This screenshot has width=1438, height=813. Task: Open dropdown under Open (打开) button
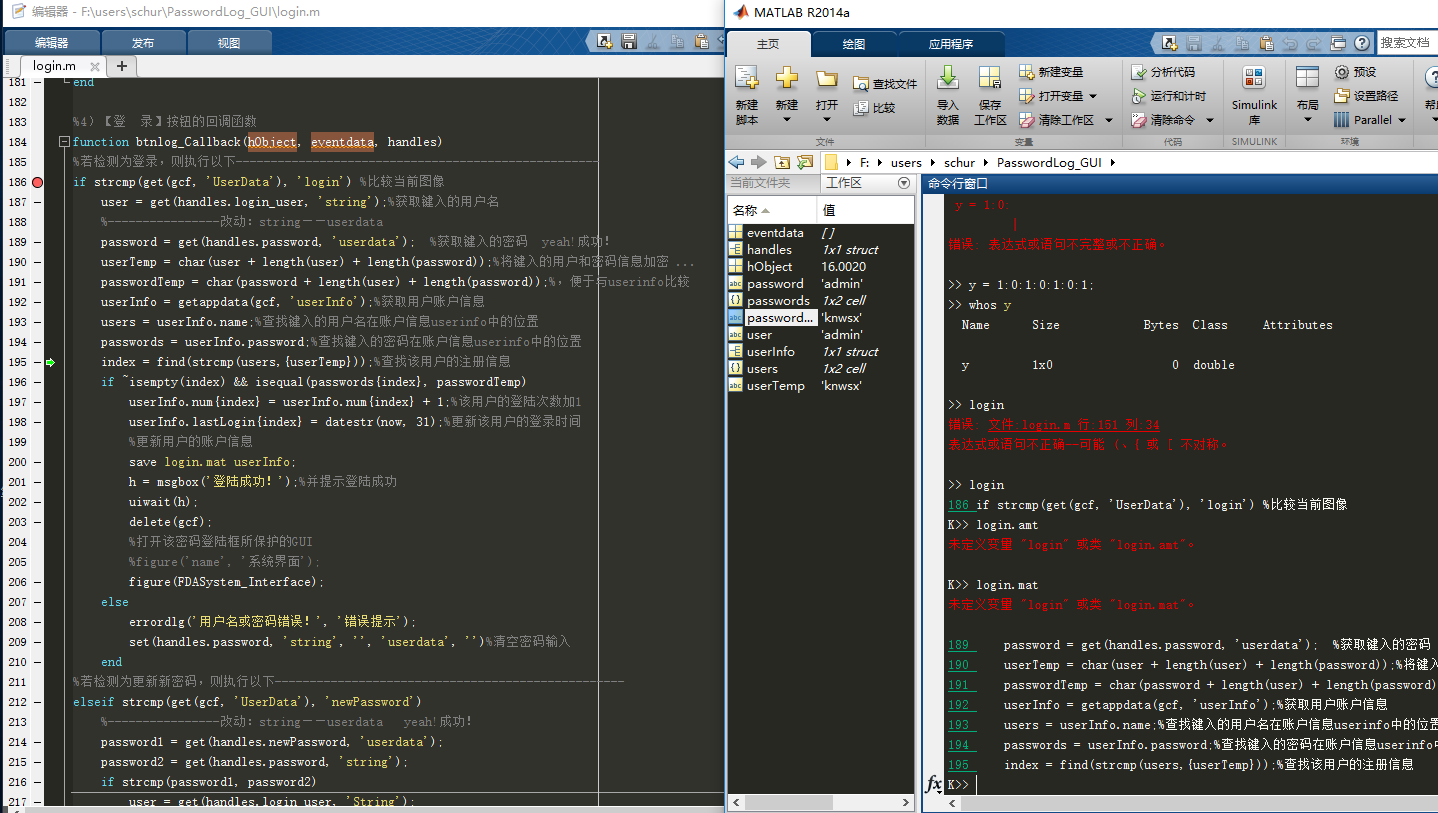pos(826,120)
